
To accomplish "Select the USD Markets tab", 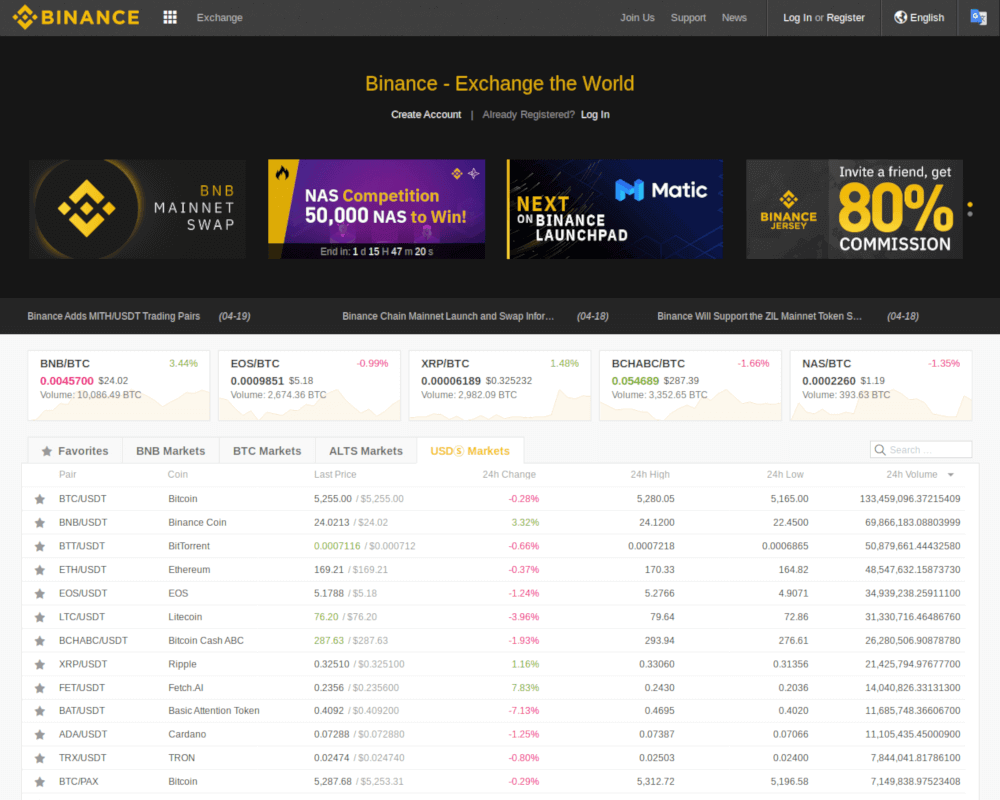I will point(470,451).
